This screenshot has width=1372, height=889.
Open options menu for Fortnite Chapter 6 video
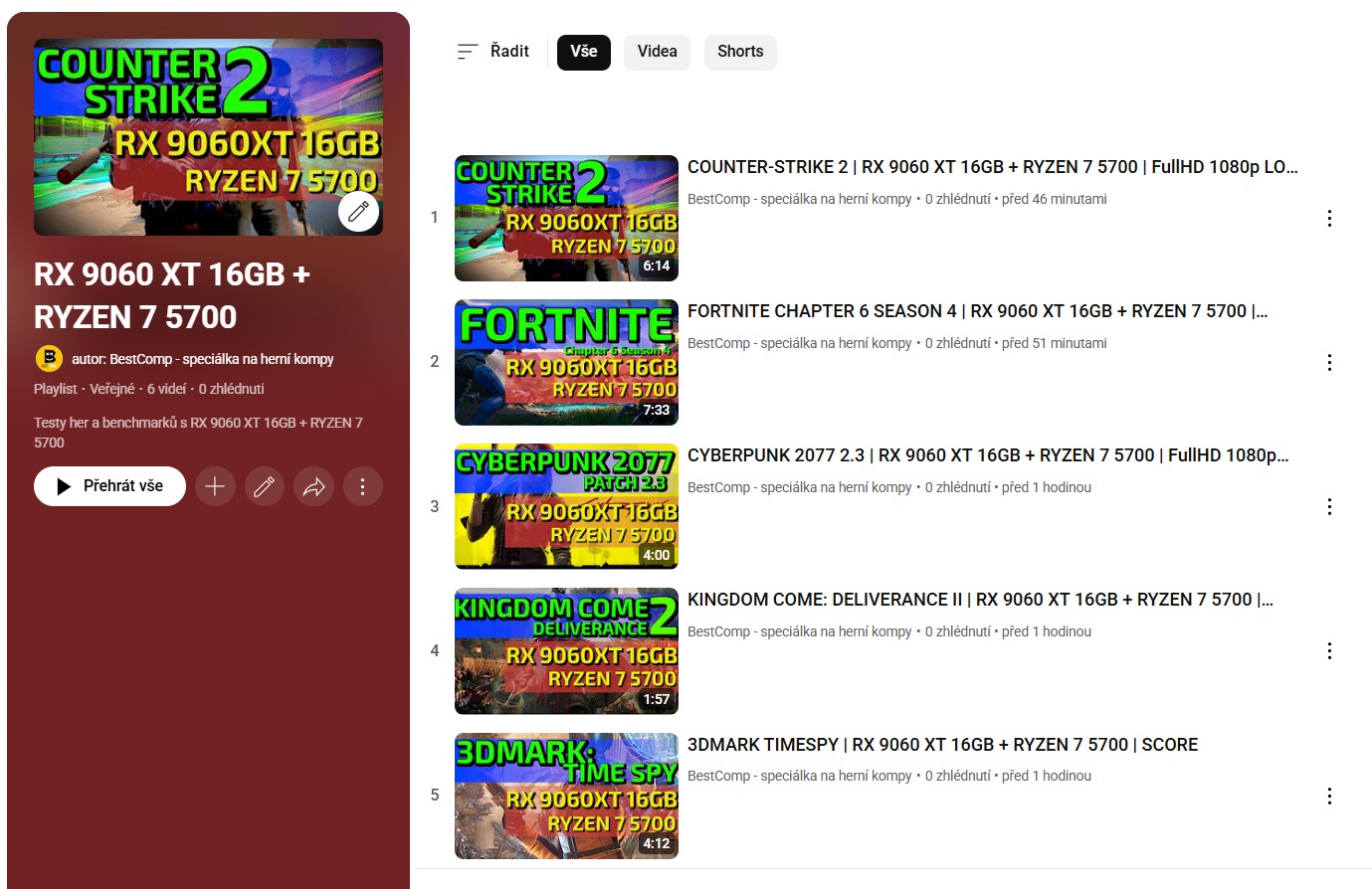point(1329,363)
